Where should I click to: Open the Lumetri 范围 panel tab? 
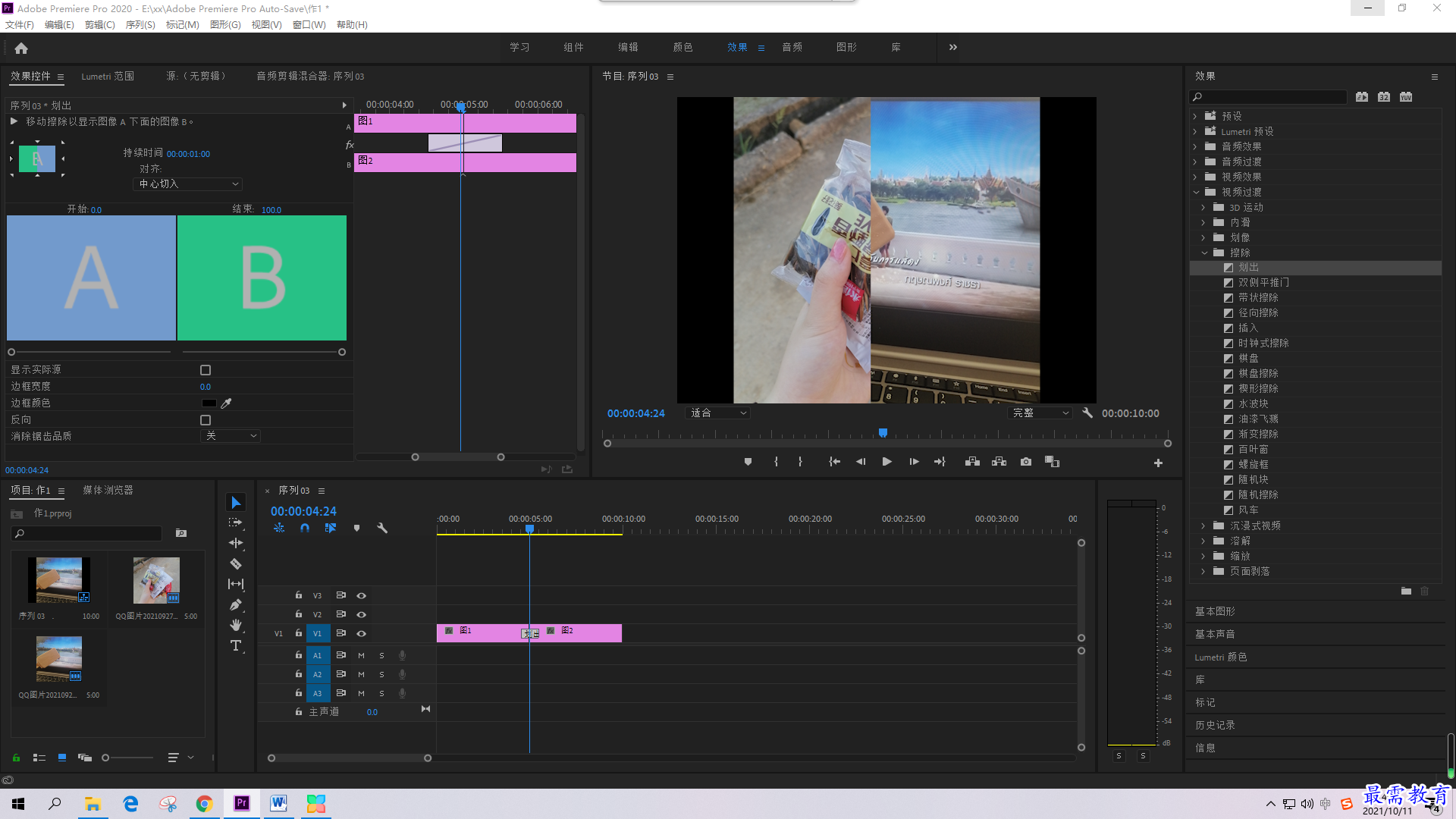click(108, 76)
